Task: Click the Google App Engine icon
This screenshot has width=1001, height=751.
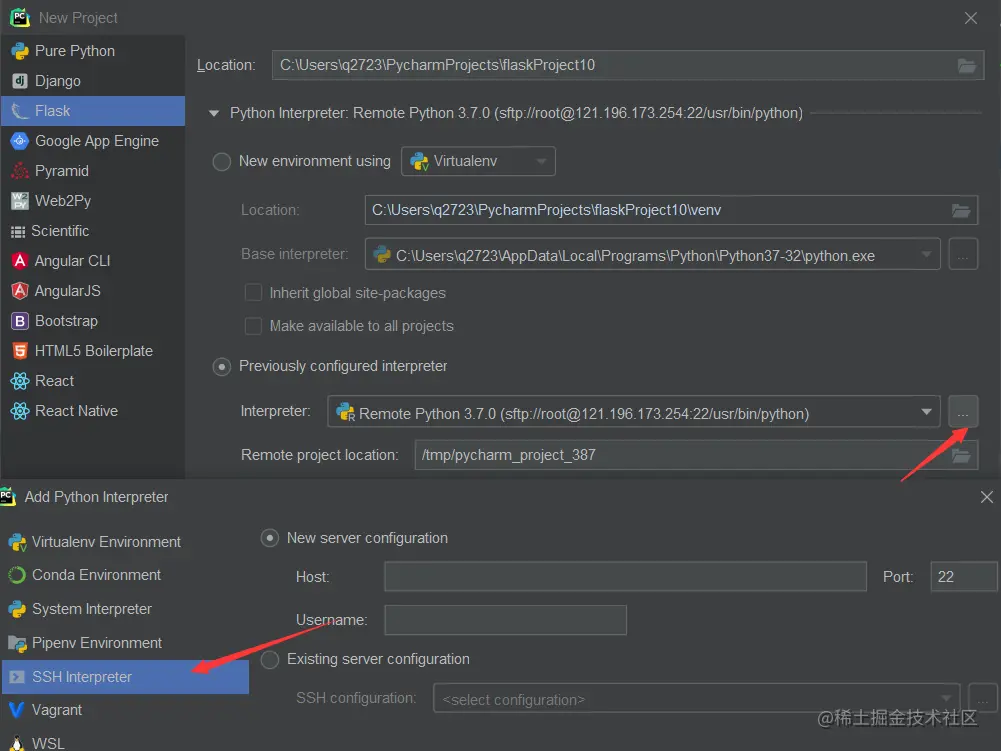Action: tap(20, 141)
